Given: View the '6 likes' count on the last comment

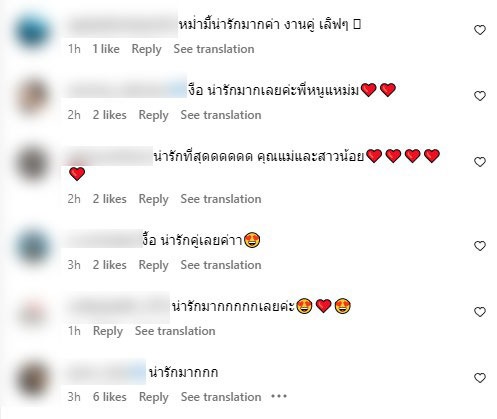Looking at the screenshot, I should pos(110,397).
